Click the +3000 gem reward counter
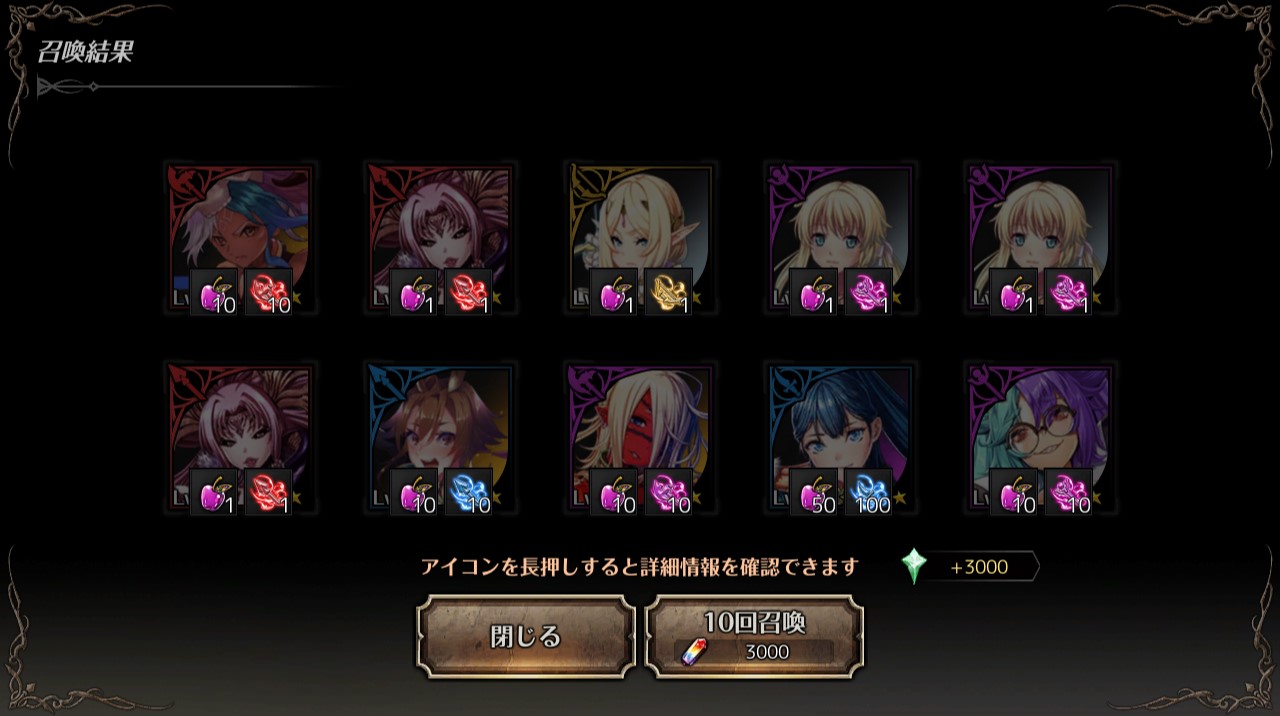The image size is (1280, 716). (979, 567)
